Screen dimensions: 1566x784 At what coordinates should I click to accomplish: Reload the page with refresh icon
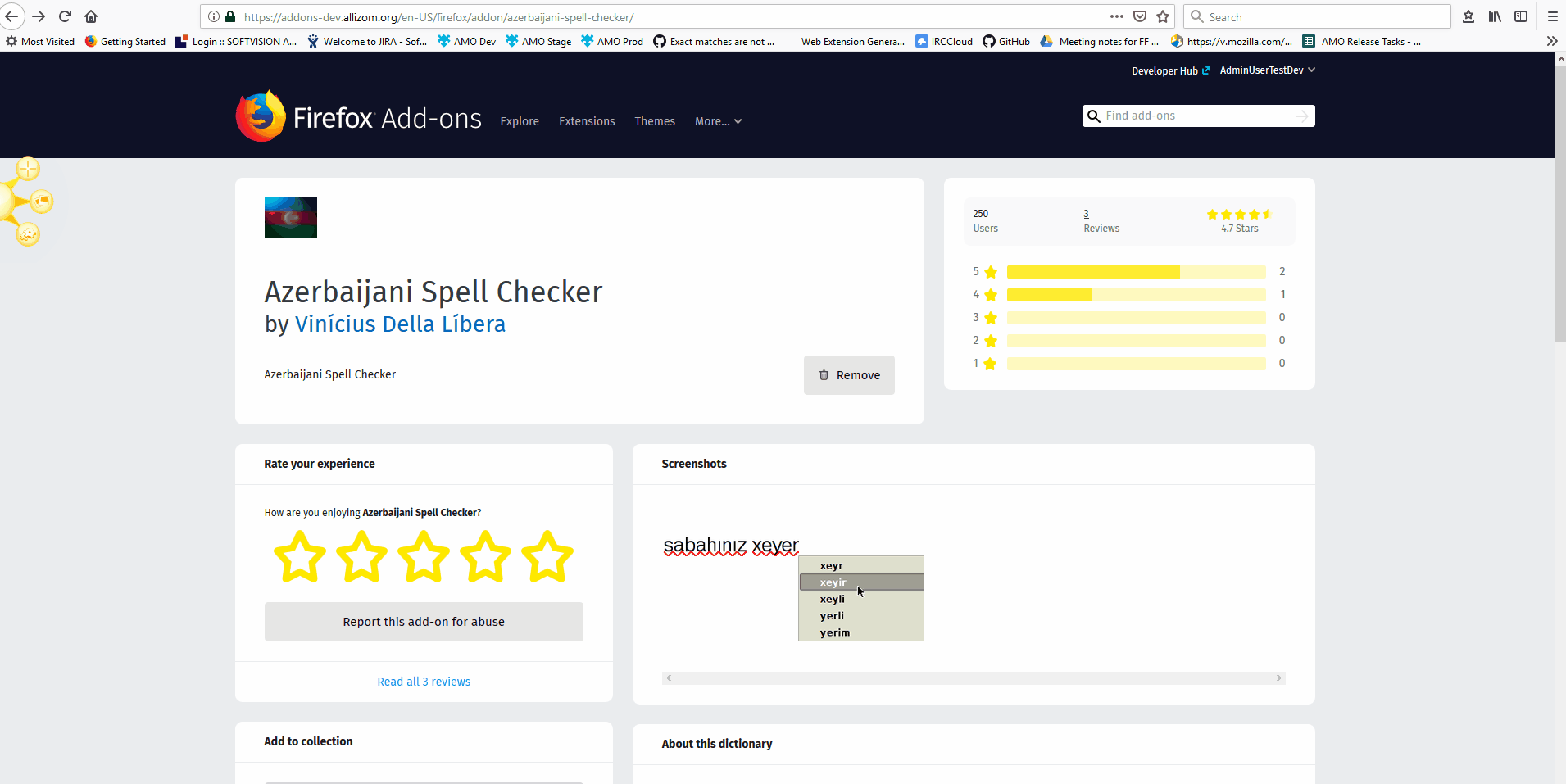(x=65, y=16)
